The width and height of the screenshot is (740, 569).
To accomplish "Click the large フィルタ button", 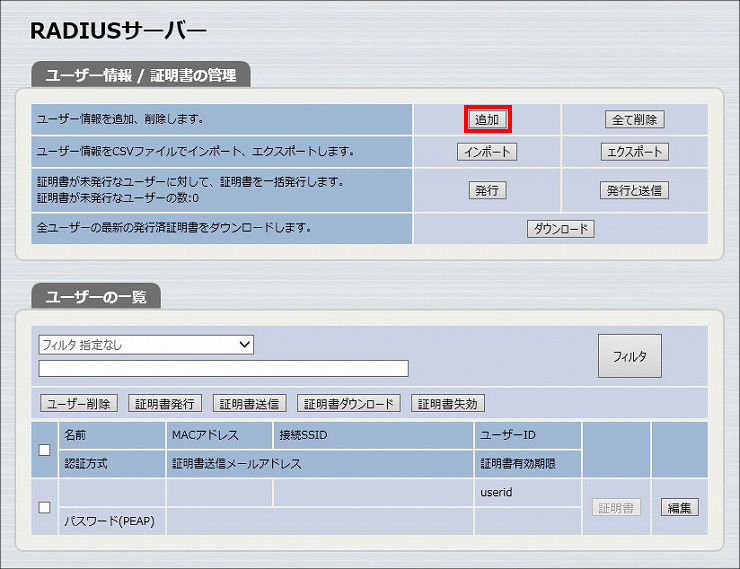I will (x=630, y=356).
